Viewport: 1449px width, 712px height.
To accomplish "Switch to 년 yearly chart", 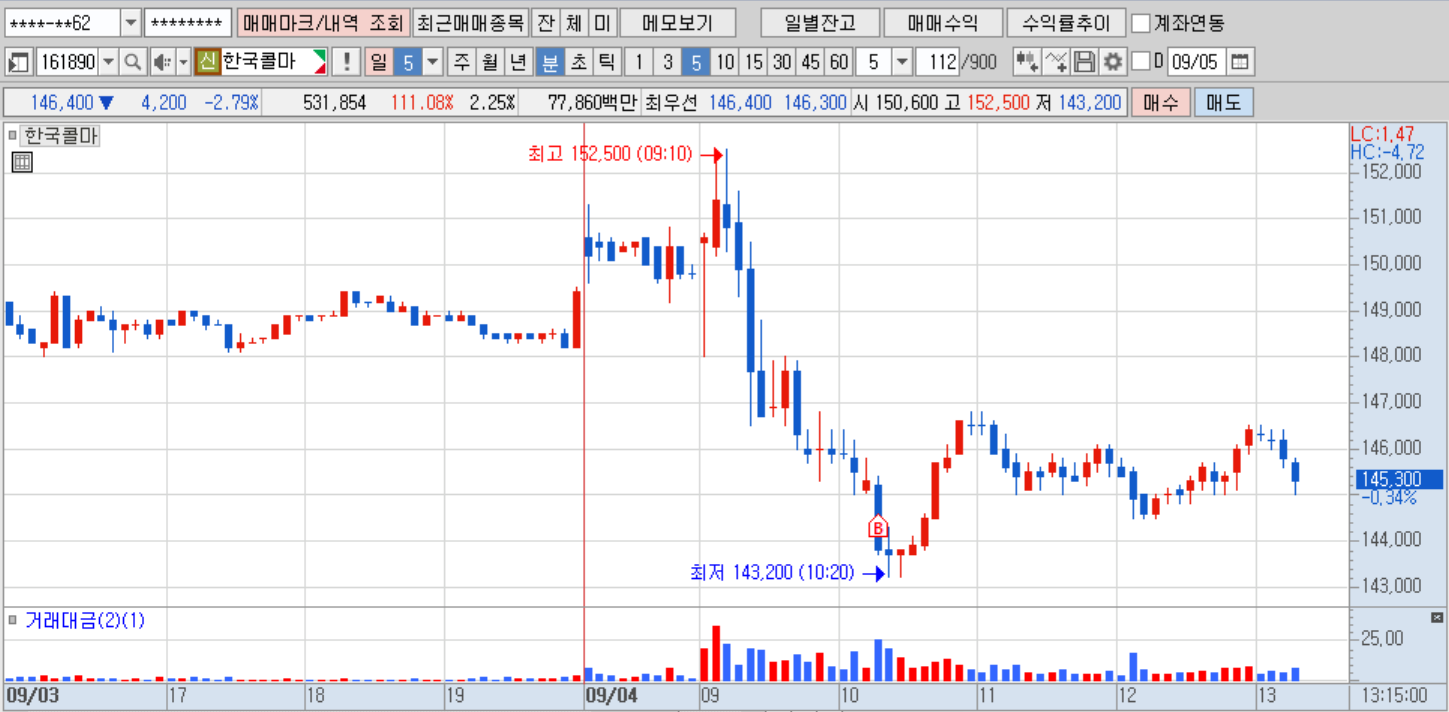I will 518,62.
